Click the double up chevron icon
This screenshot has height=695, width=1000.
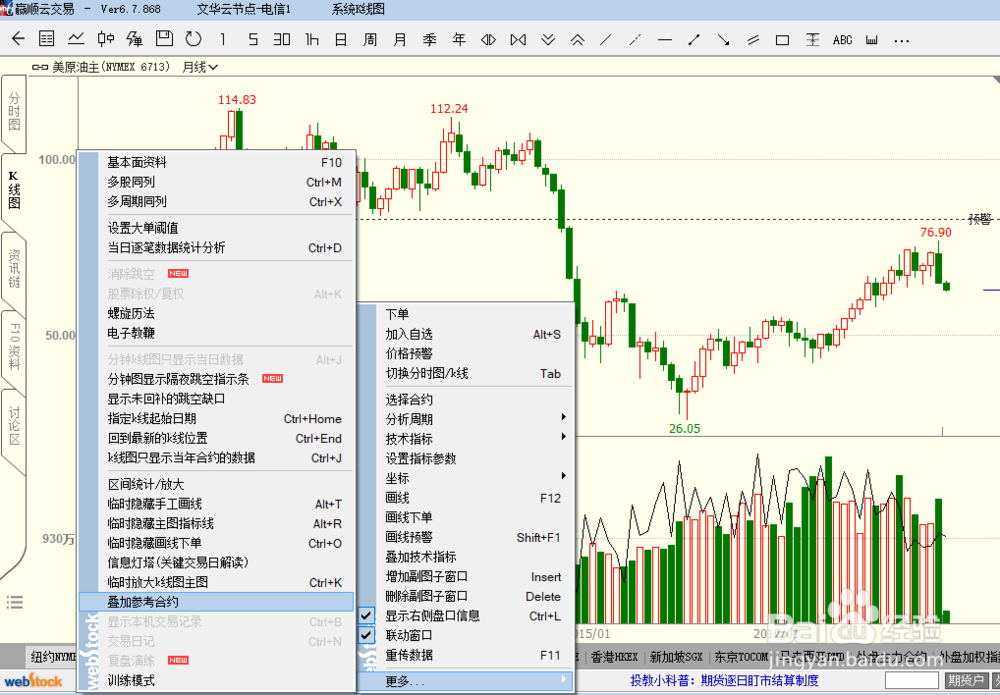577,40
